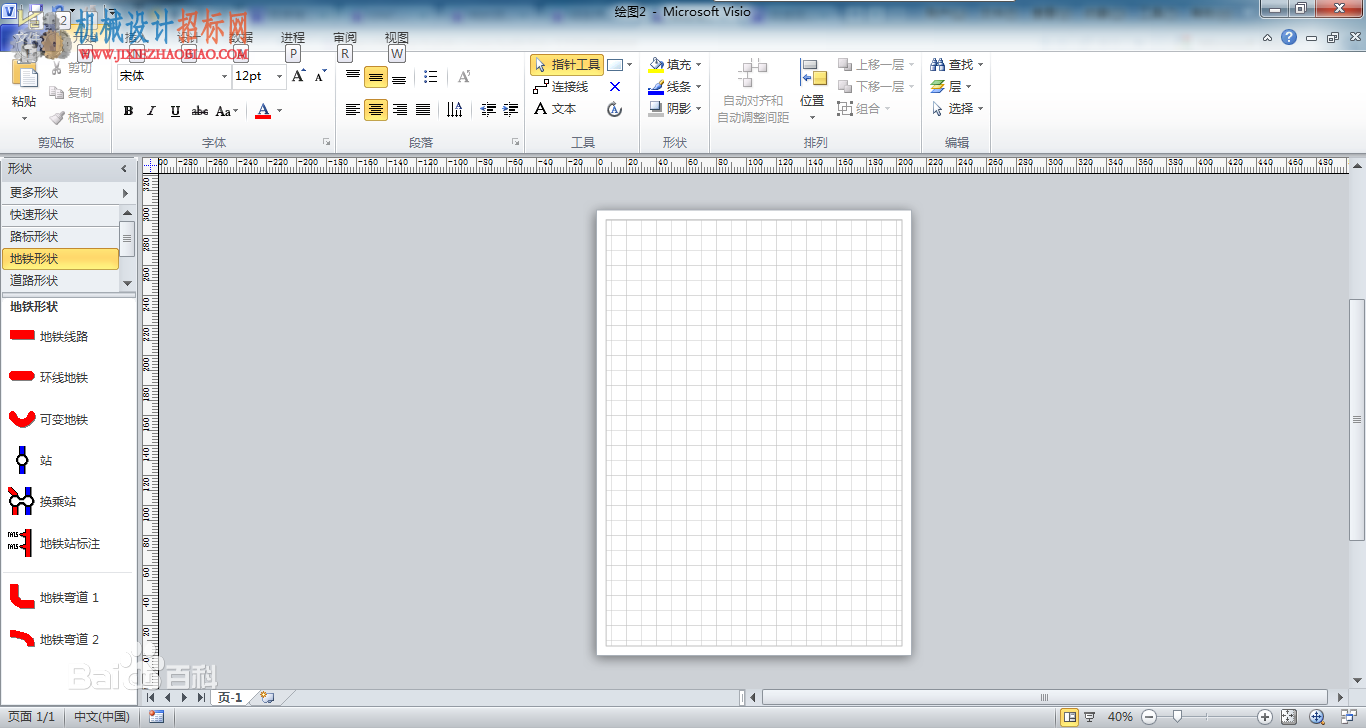Apply bold formatting with the B button

pos(128,111)
